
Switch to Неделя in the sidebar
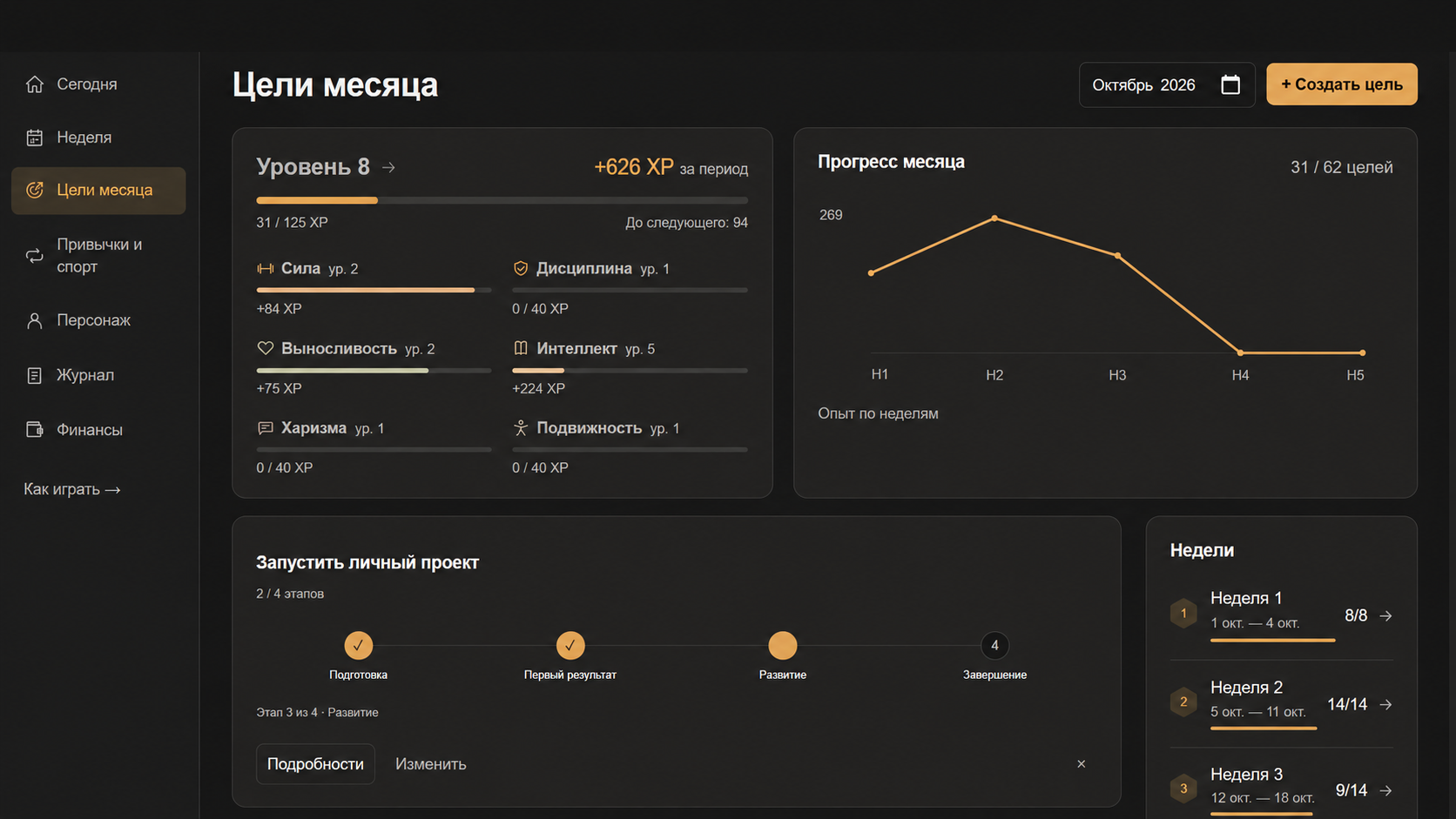[98, 138]
